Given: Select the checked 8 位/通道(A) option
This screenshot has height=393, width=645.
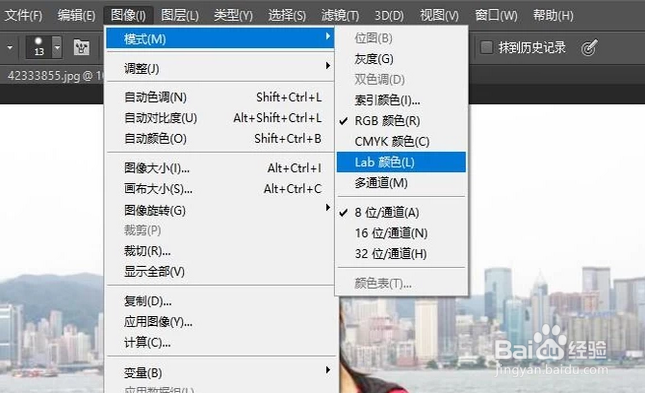Looking at the screenshot, I should pyautogui.click(x=401, y=212).
